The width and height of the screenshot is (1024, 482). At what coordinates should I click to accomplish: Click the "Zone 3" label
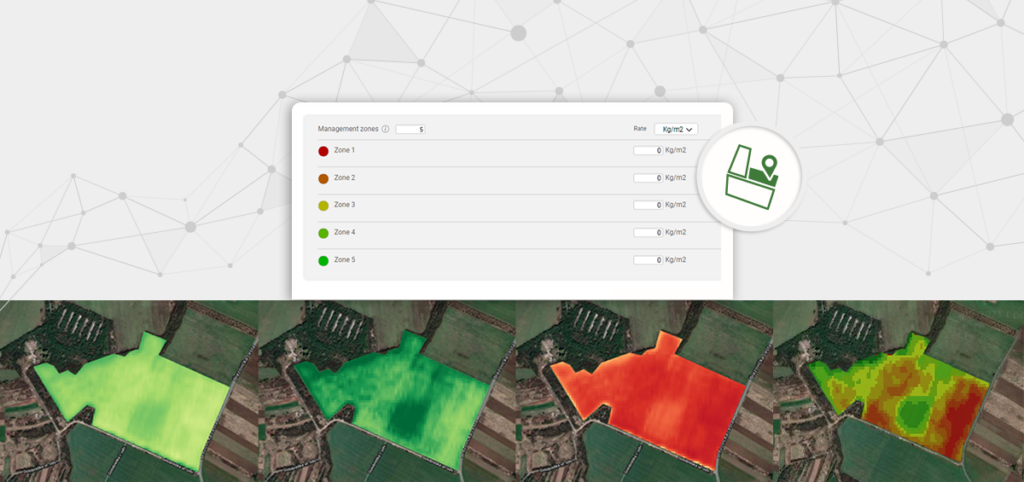pyautogui.click(x=344, y=205)
